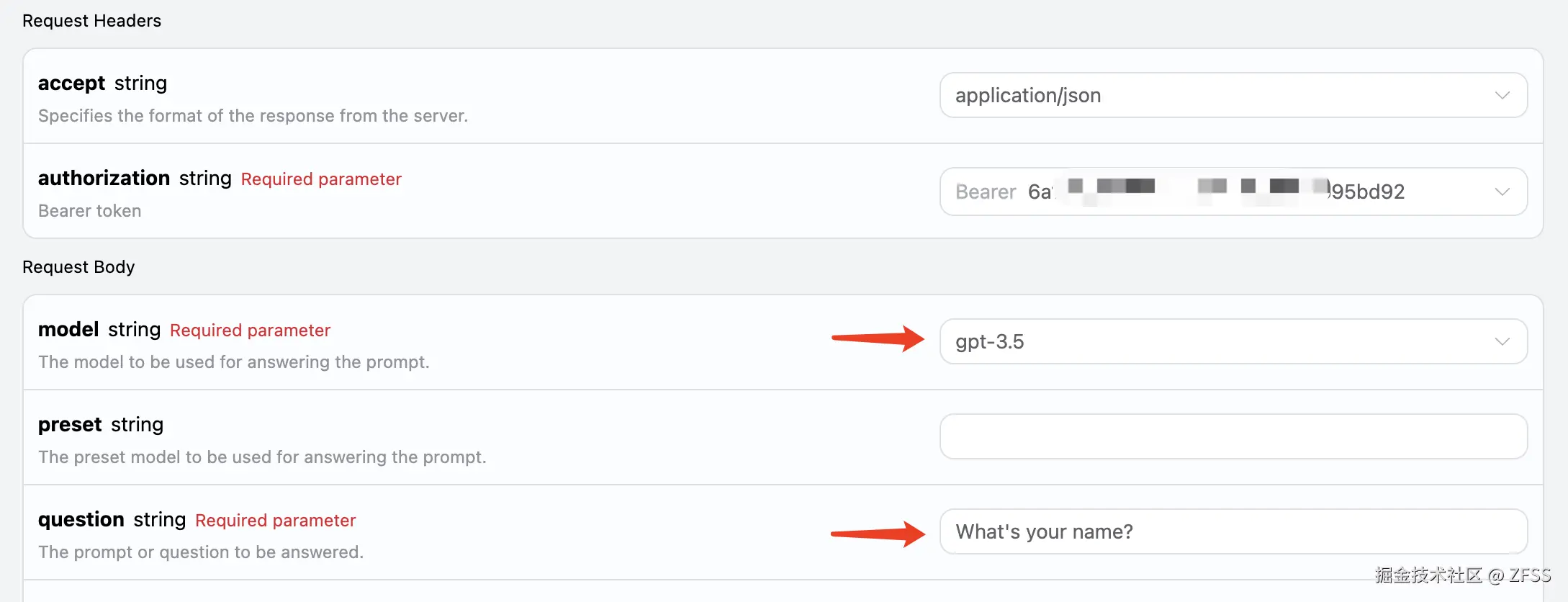Click the bold "model" parameter name
This screenshot has height=602, width=1568.
coord(68,330)
